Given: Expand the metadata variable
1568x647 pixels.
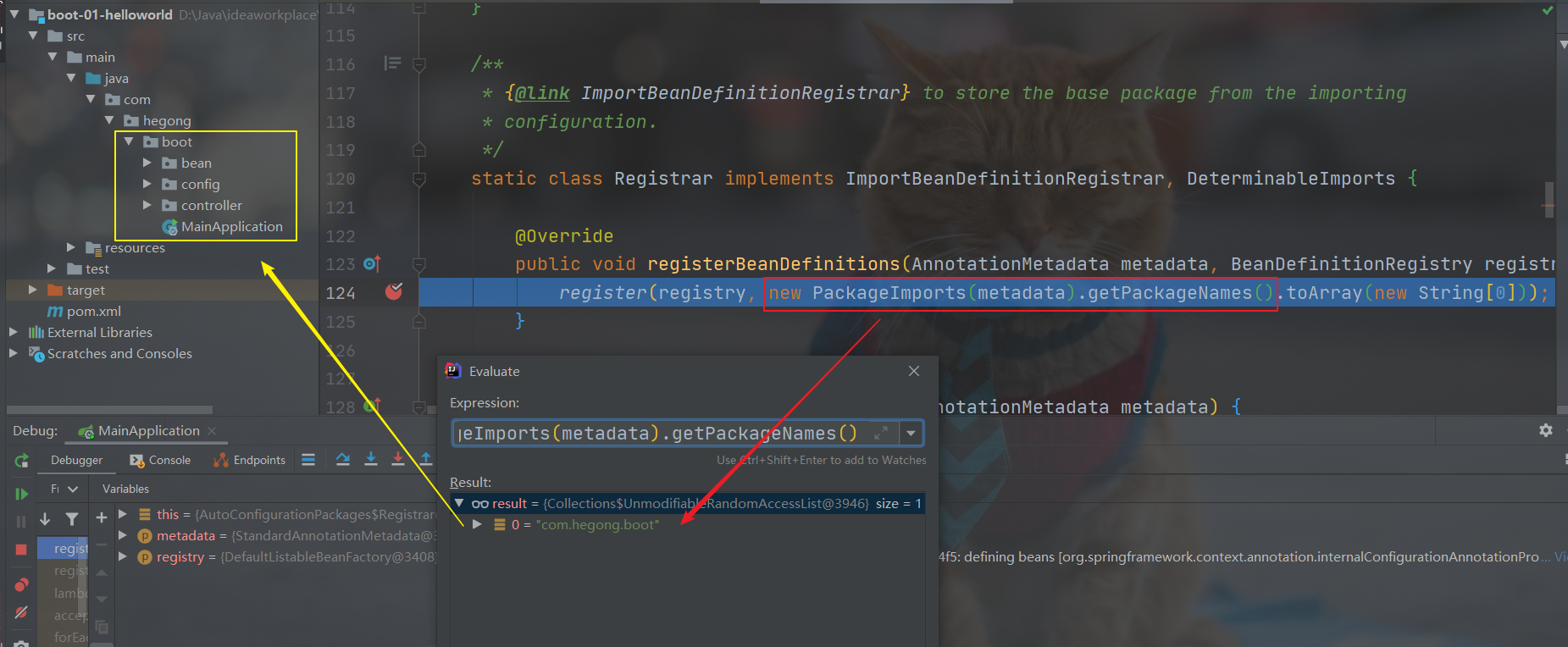Looking at the screenshot, I should pos(123,535).
